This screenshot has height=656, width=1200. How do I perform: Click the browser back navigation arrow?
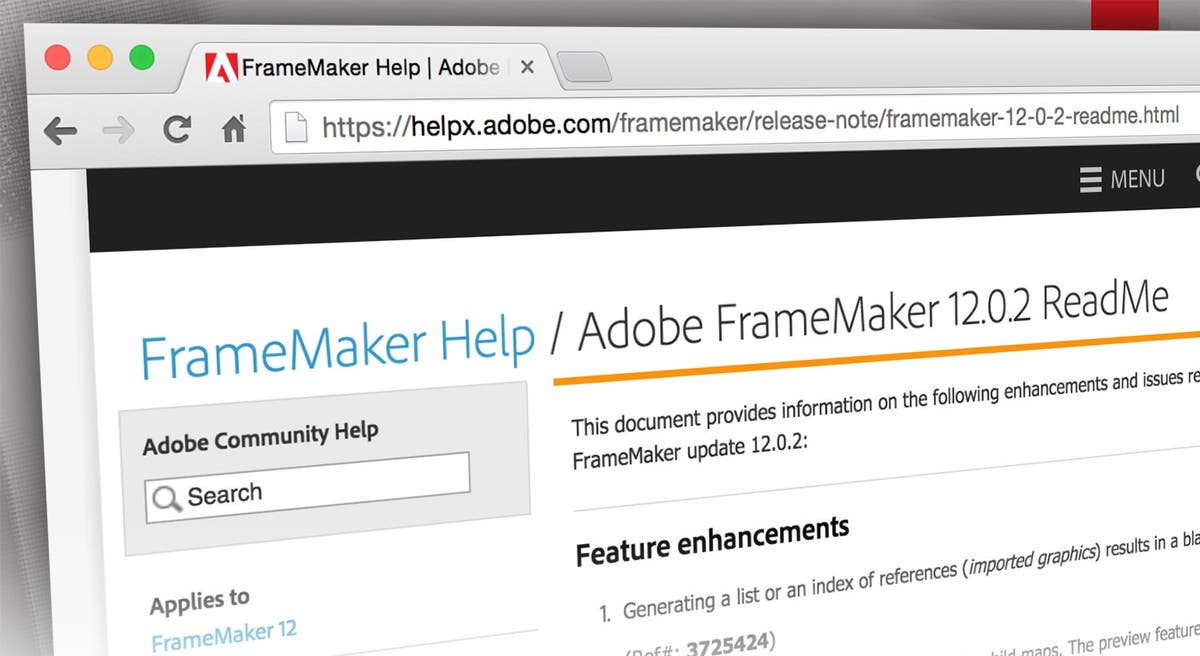(60, 131)
